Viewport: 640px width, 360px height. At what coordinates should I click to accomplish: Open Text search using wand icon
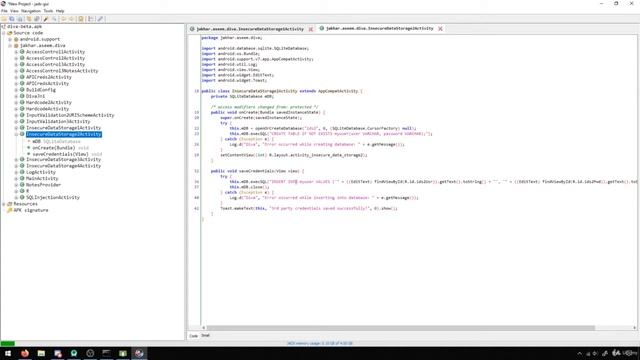click(x=46, y=19)
